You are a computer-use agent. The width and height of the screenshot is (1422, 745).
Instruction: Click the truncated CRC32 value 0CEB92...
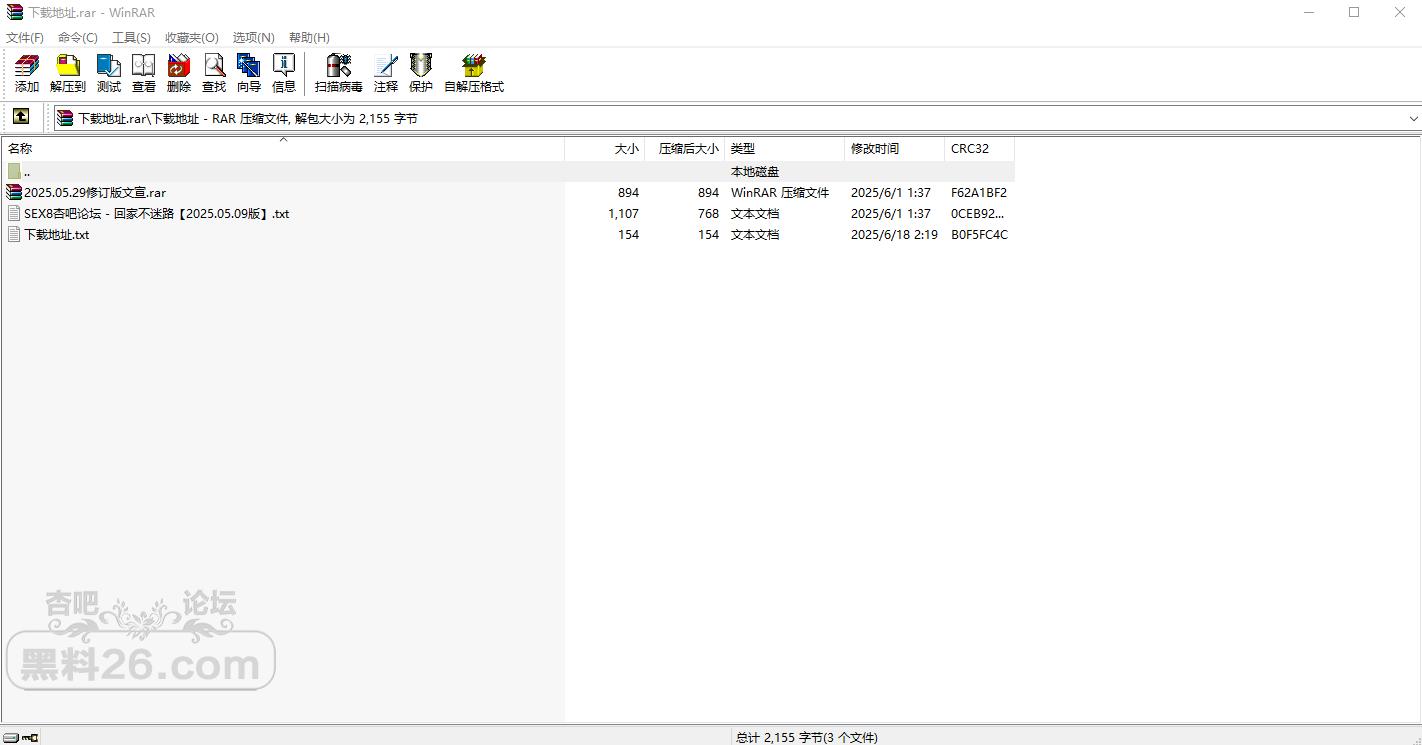click(978, 213)
